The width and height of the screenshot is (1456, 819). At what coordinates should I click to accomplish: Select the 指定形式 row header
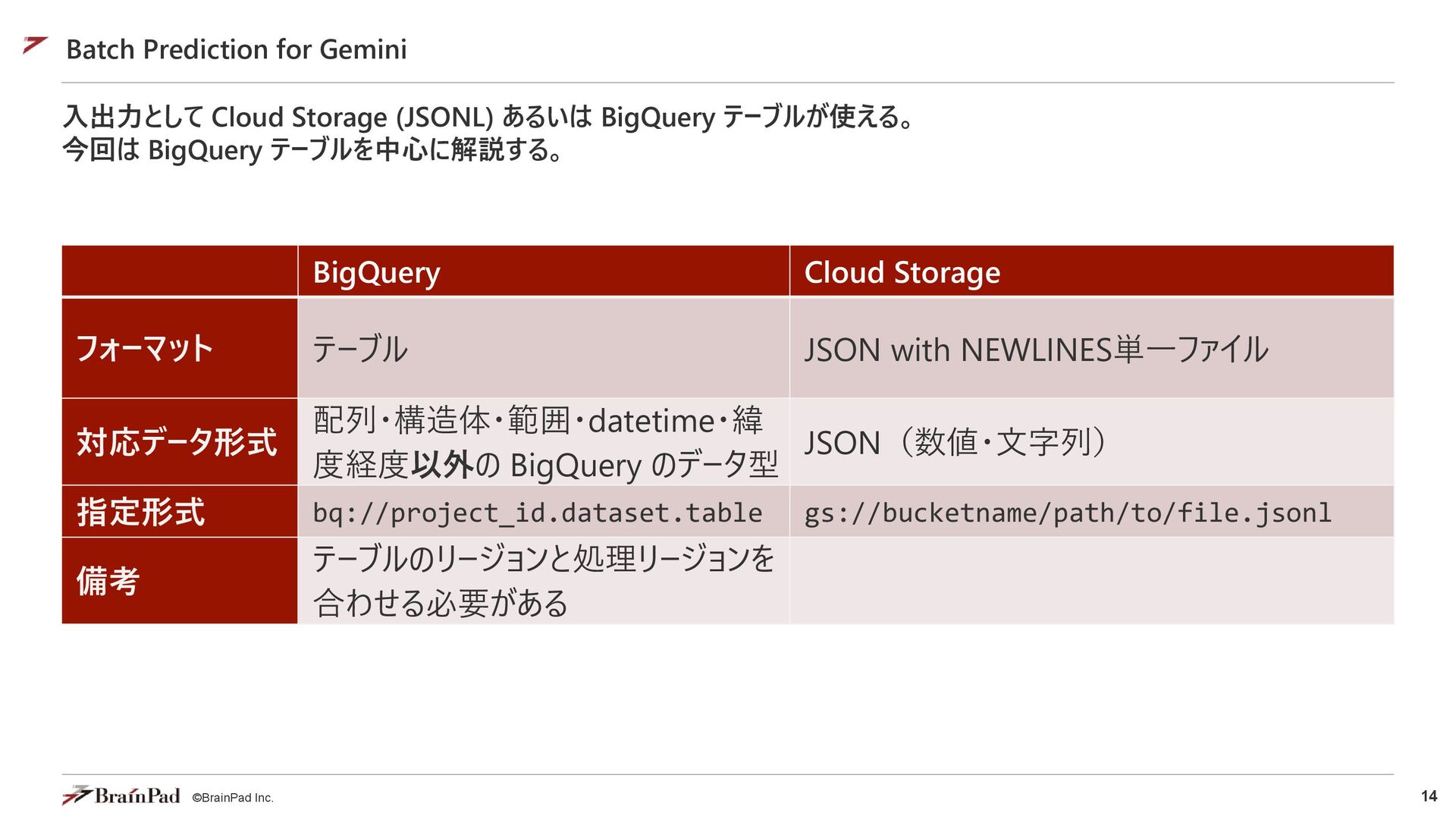pyautogui.click(x=180, y=512)
